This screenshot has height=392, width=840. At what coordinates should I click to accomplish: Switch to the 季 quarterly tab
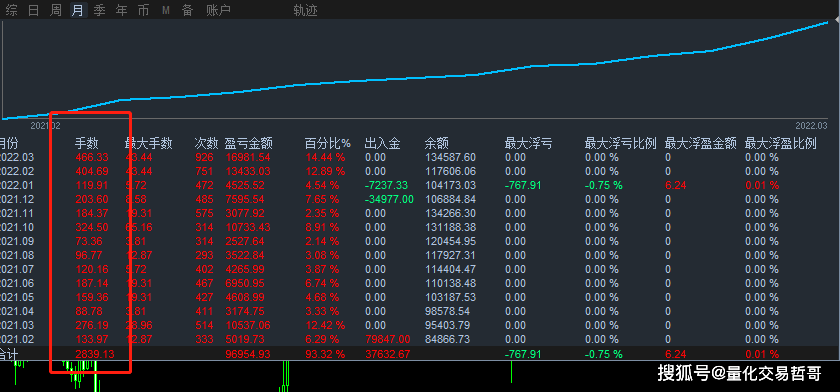point(100,11)
